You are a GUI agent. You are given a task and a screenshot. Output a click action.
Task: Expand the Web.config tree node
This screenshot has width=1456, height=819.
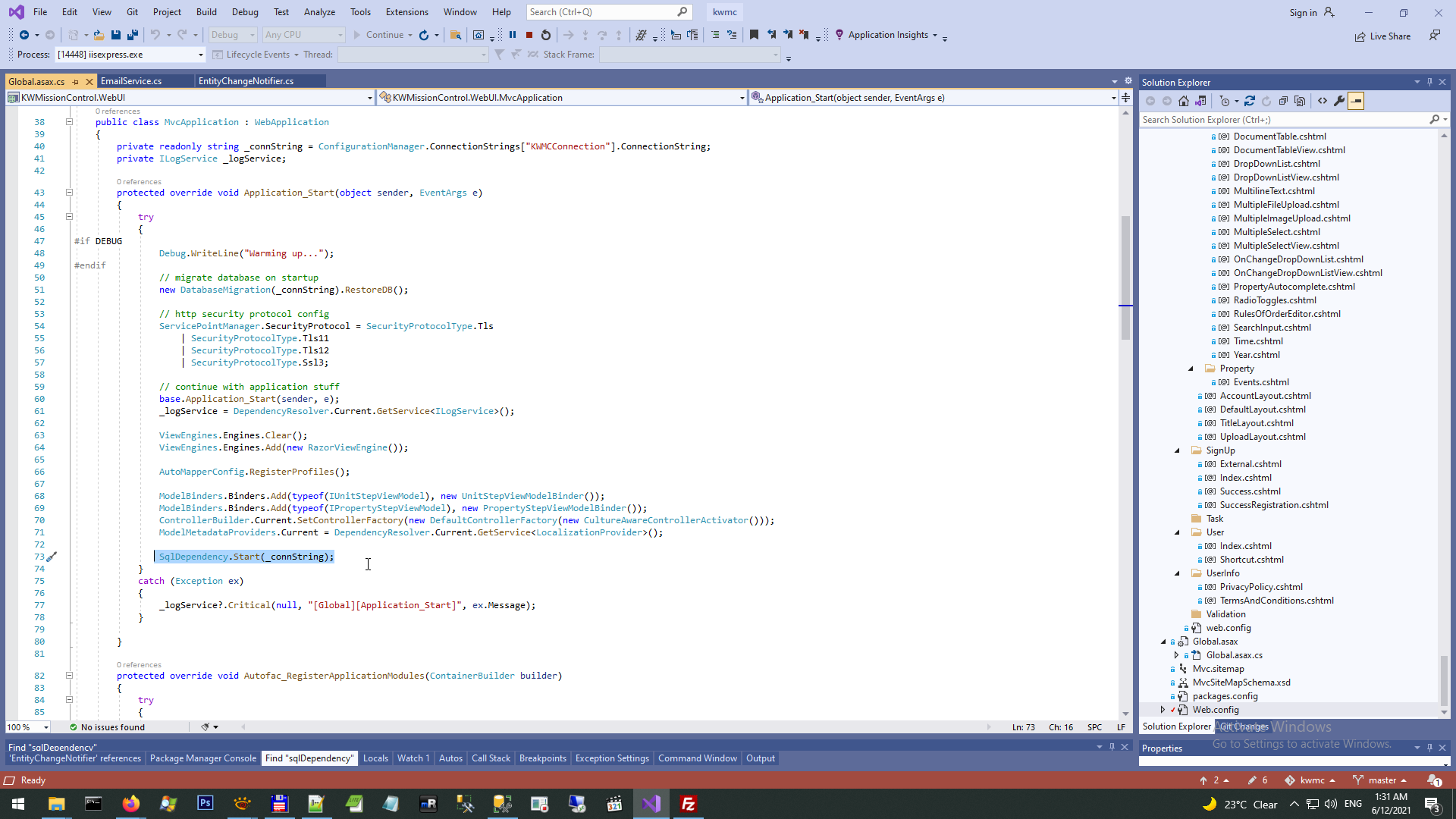pyautogui.click(x=1163, y=710)
